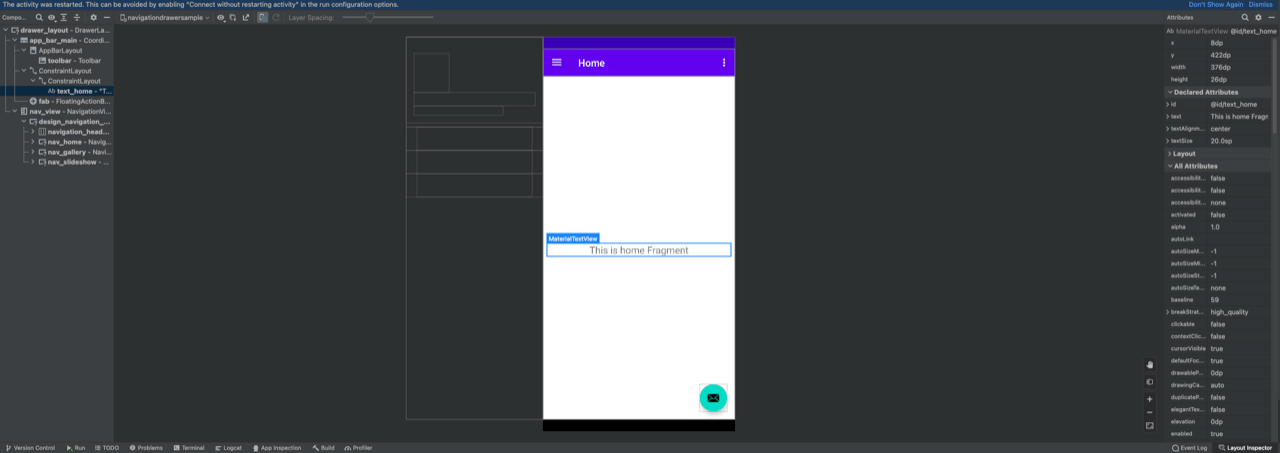Collapse the Declared Attributes section
Image resolution: width=1280 pixels, height=453 pixels.
[1170, 92]
